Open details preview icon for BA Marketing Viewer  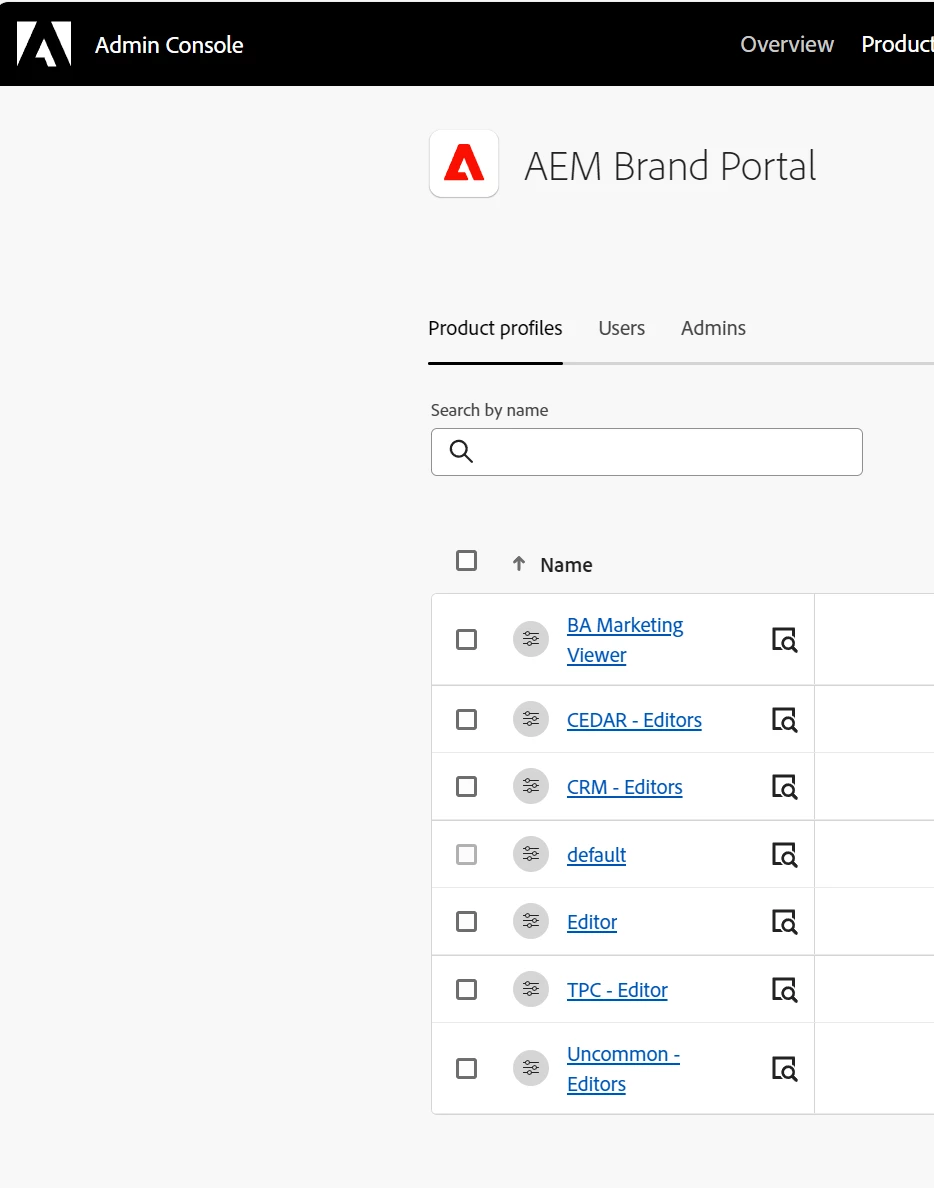point(784,640)
